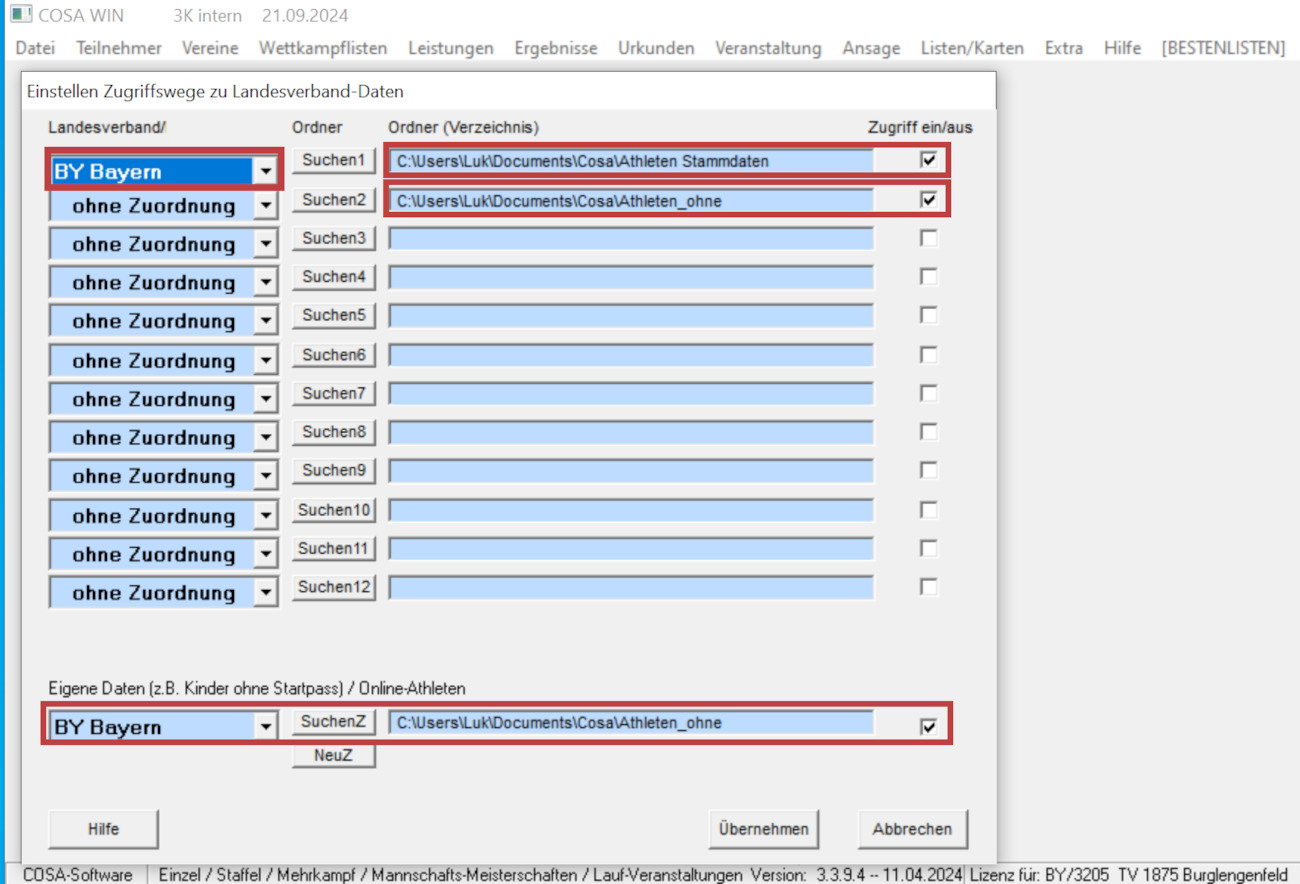
Task: Toggle the access checkbox in Suchen2 row
Action: point(929,200)
